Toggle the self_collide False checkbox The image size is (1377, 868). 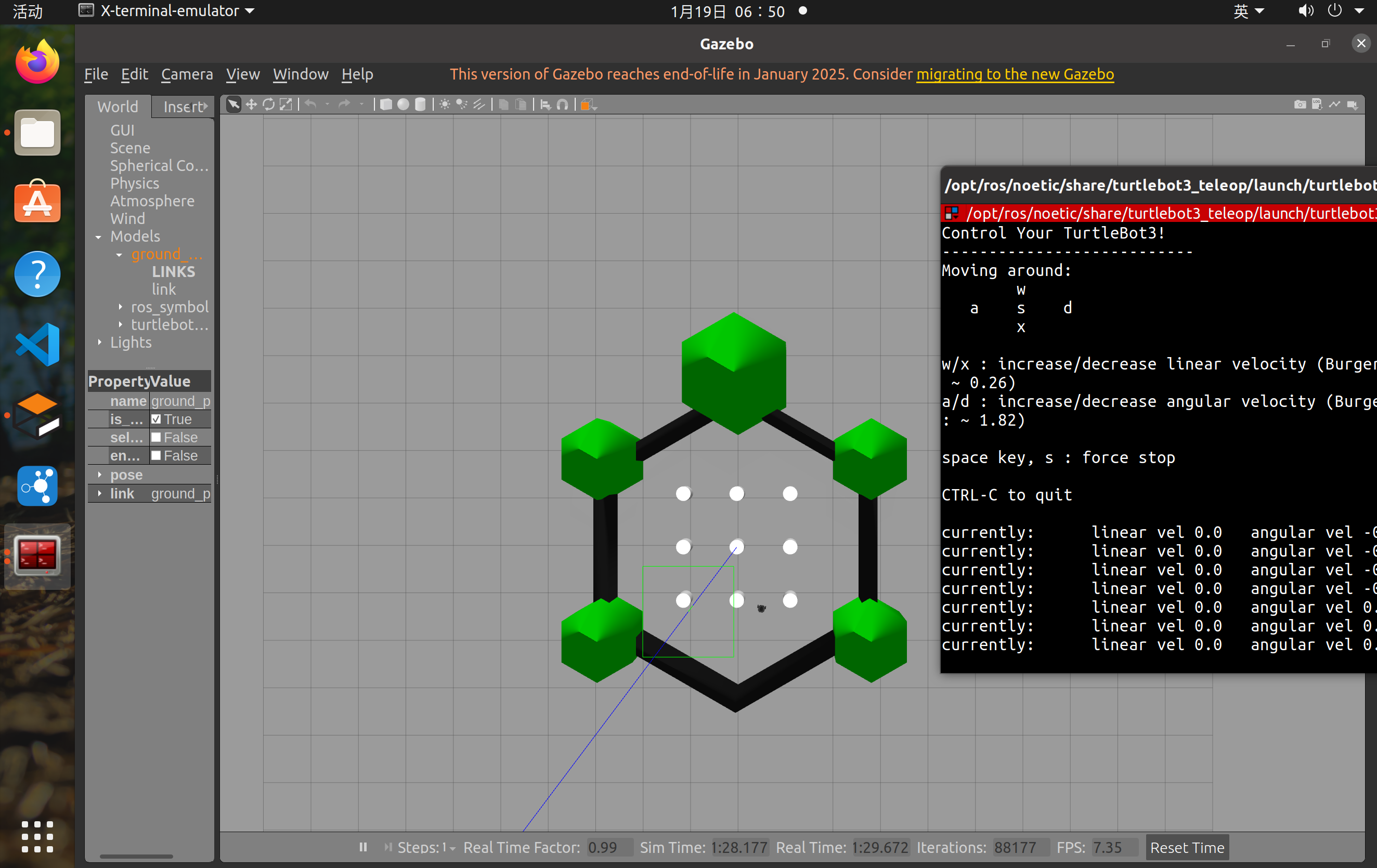tap(156, 437)
